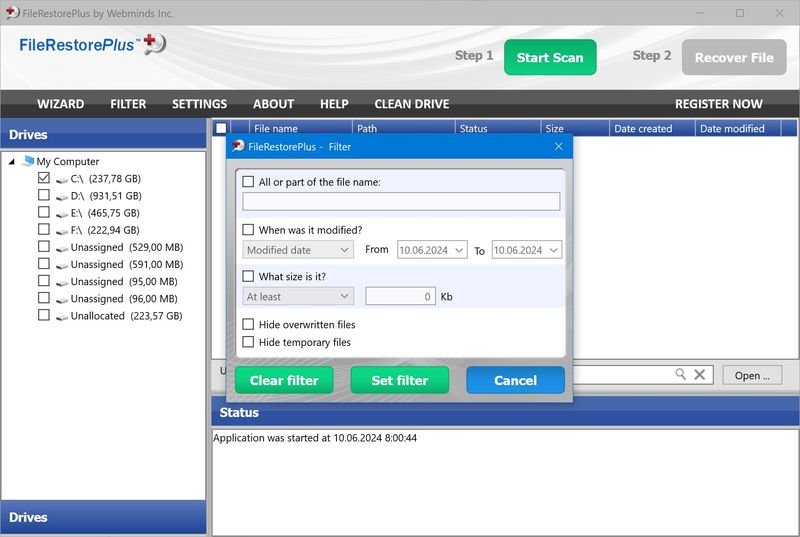This screenshot has height=537, width=800.
Task: Enable 'What size is it?' checkbox
Action: coord(248,276)
